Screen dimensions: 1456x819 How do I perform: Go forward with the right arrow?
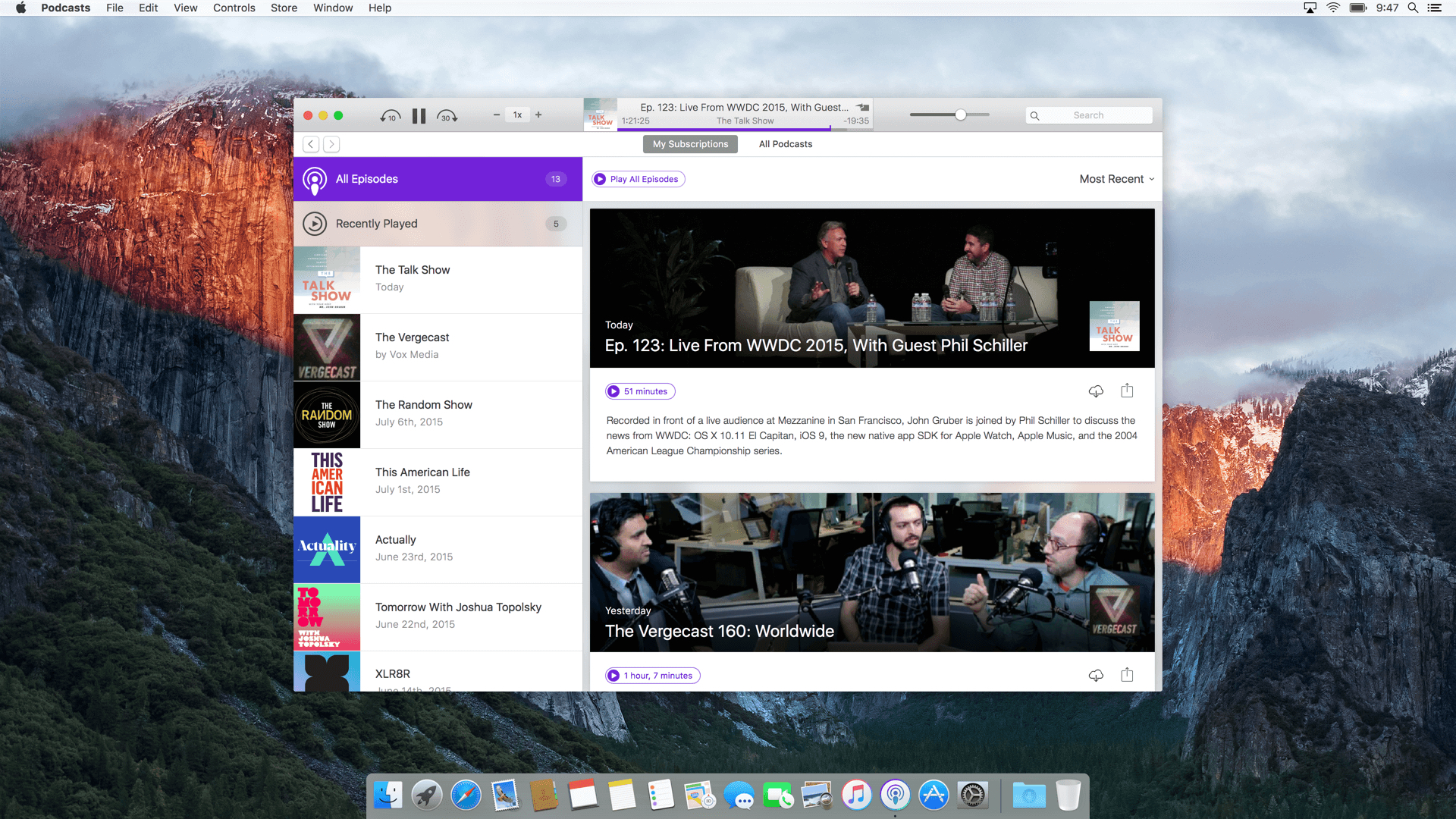point(331,144)
